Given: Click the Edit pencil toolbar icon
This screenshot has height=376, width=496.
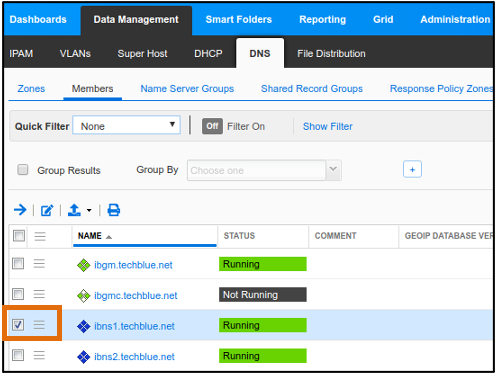Looking at the screenshot, I should 47,210.
